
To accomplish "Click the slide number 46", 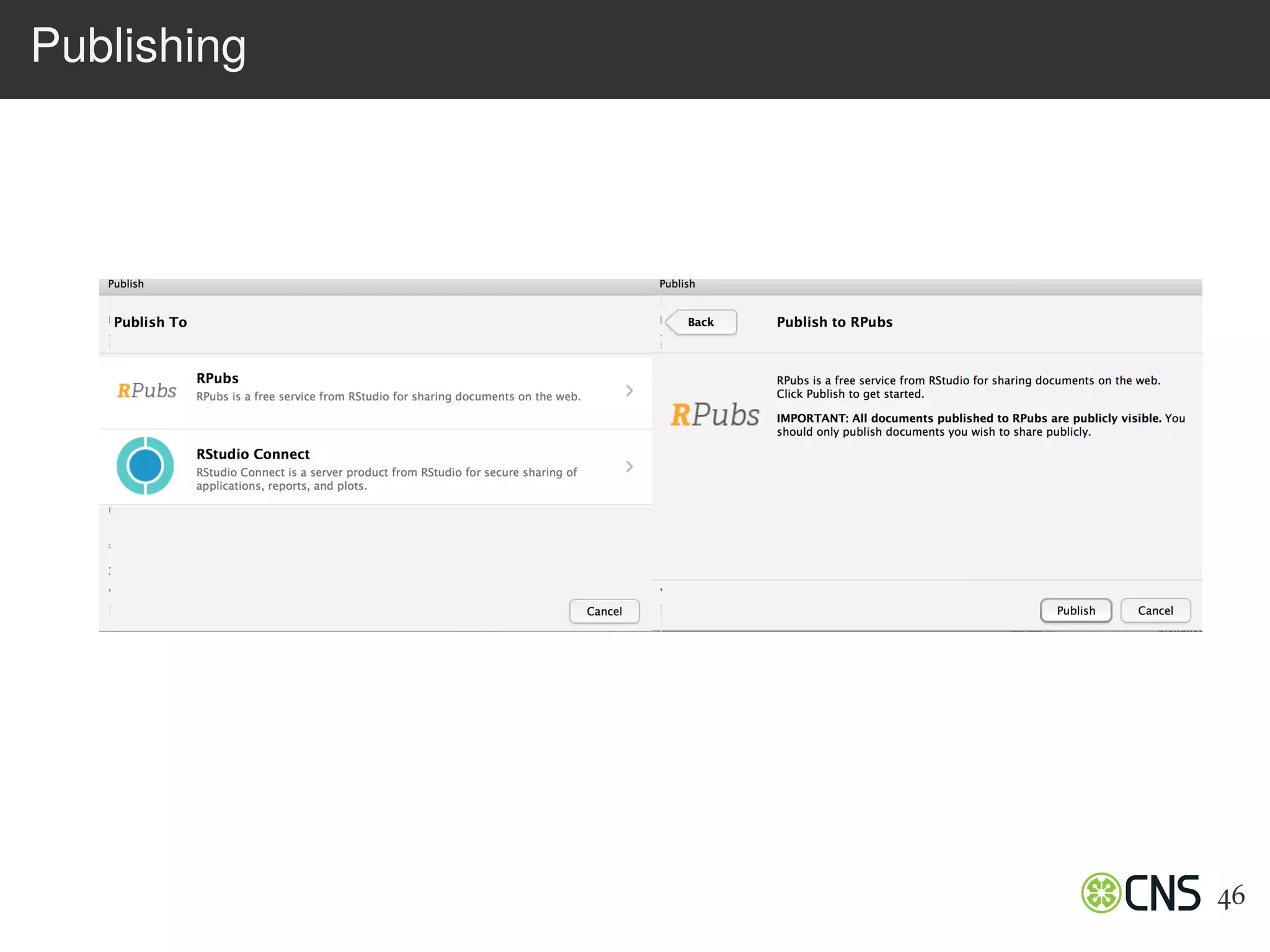I will [x=1230, y=896].
